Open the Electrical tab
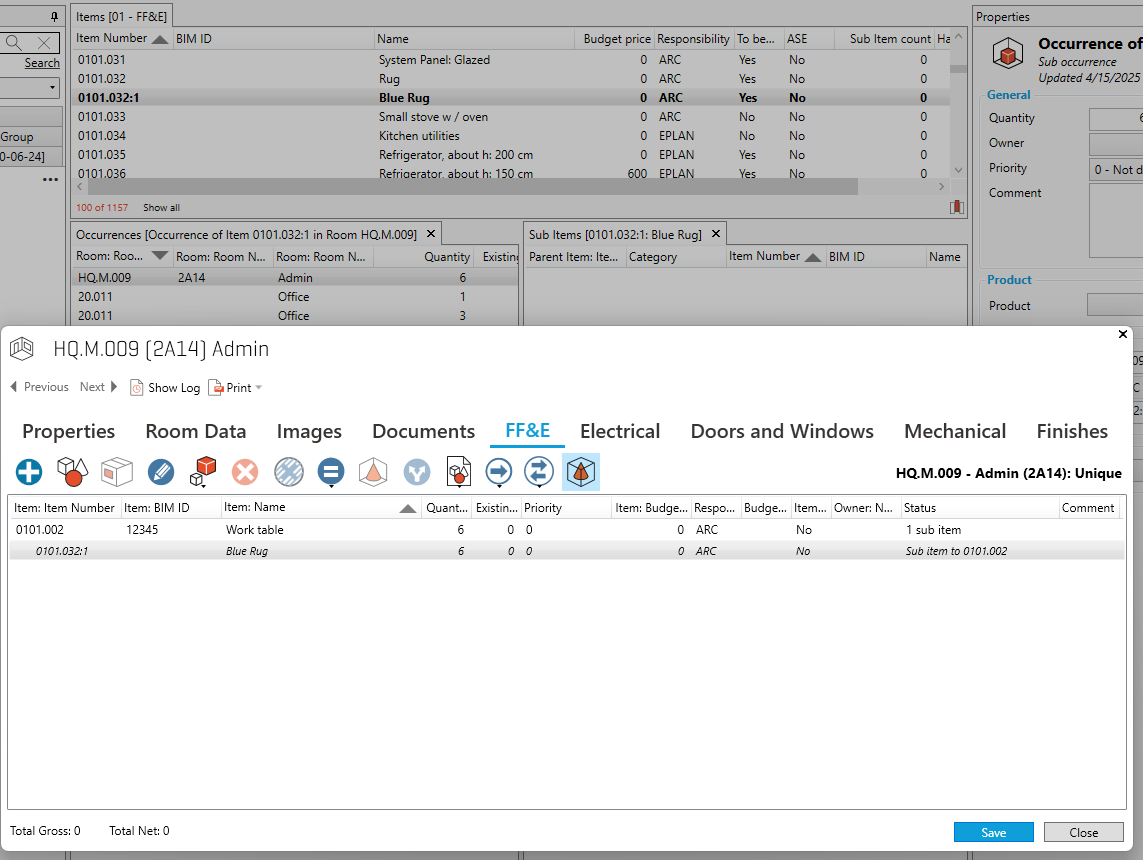 (x=619, y=432)
